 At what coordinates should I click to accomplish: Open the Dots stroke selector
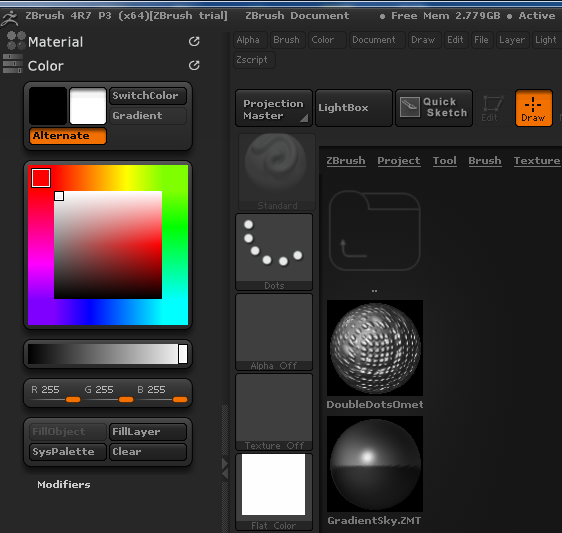tap(274, 252)
